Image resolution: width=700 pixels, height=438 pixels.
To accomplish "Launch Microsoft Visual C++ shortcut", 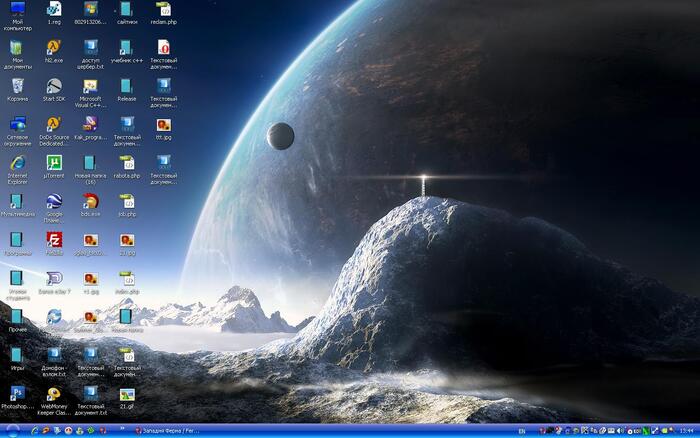I will [90, 86].
